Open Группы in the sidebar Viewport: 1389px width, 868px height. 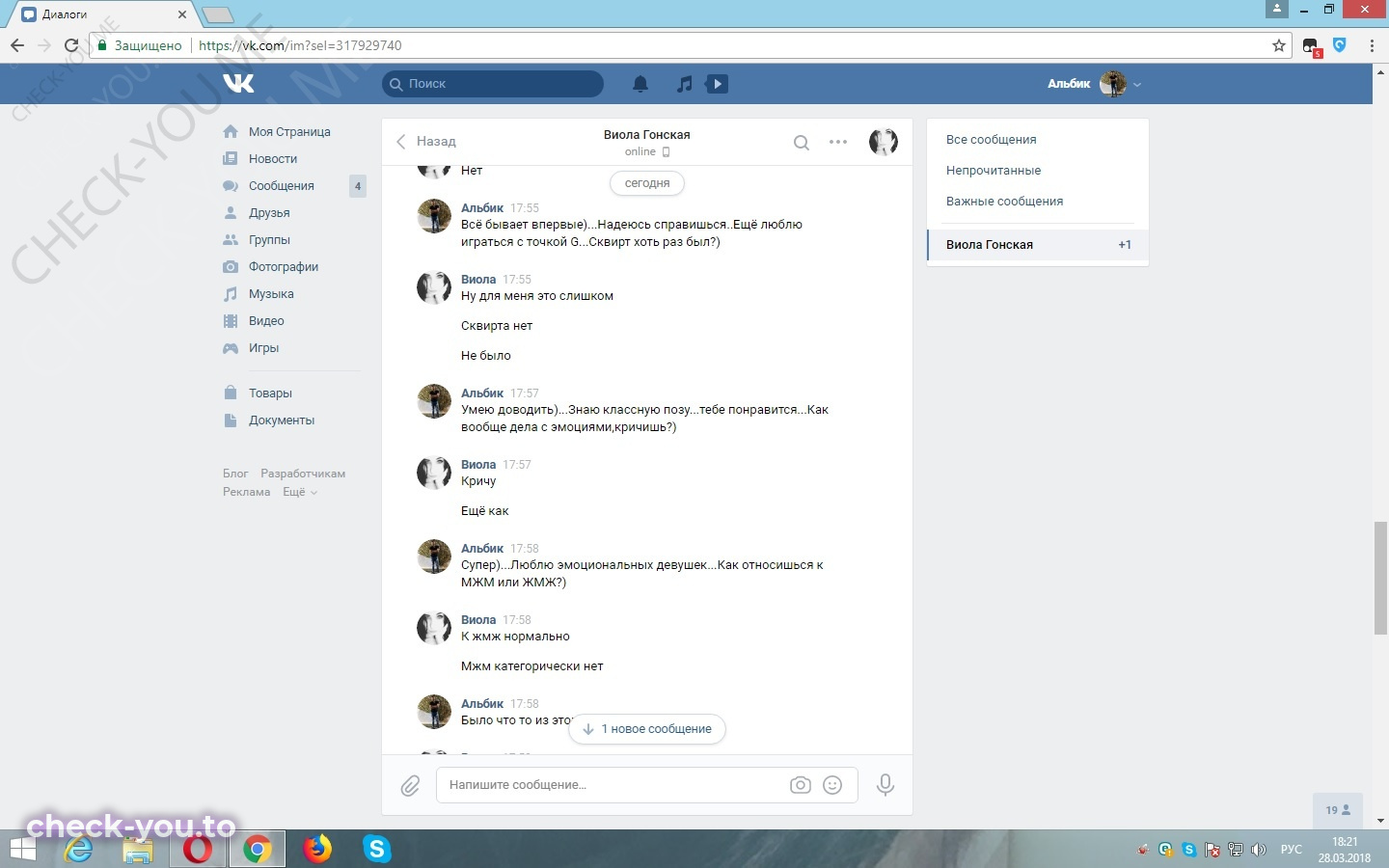pyautogui.click(x=269, y=239)
